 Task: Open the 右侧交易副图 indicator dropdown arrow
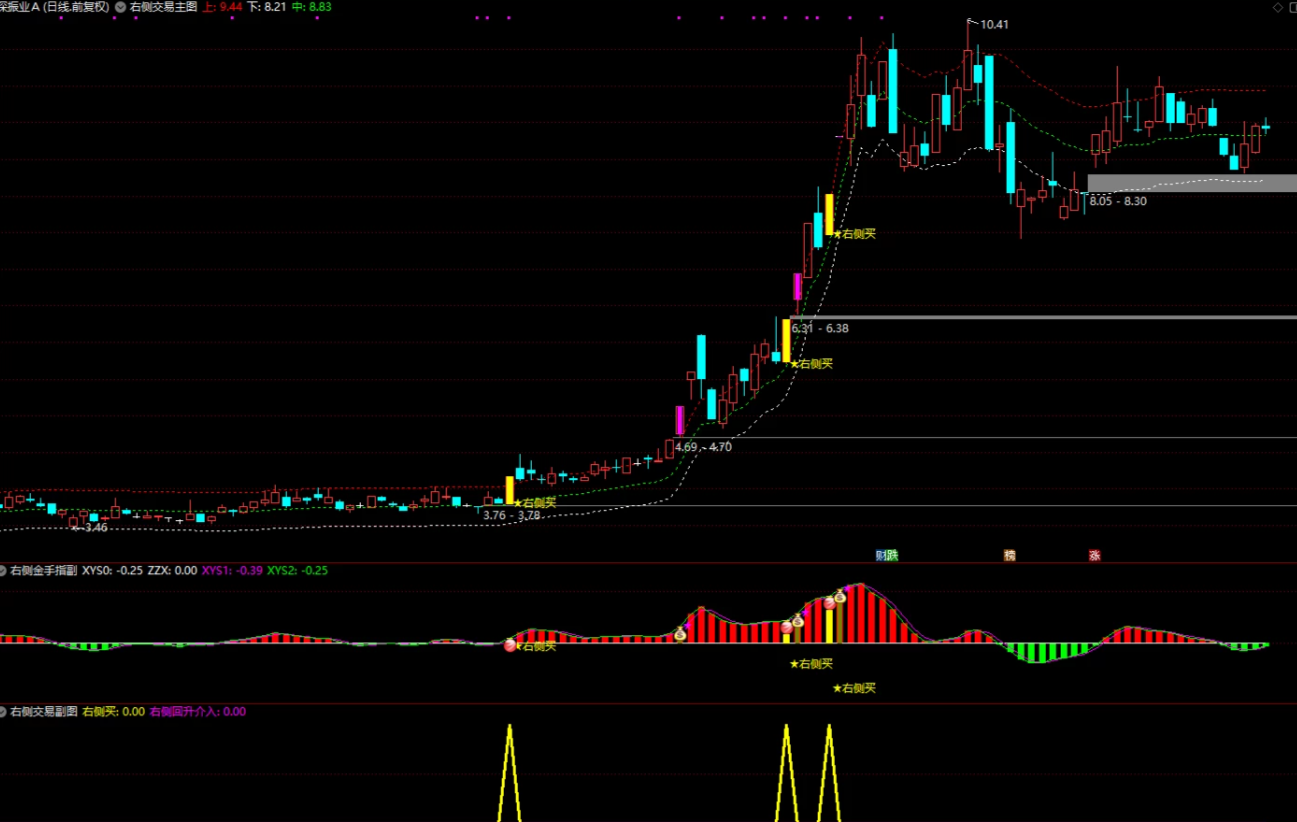click(5, 712)
